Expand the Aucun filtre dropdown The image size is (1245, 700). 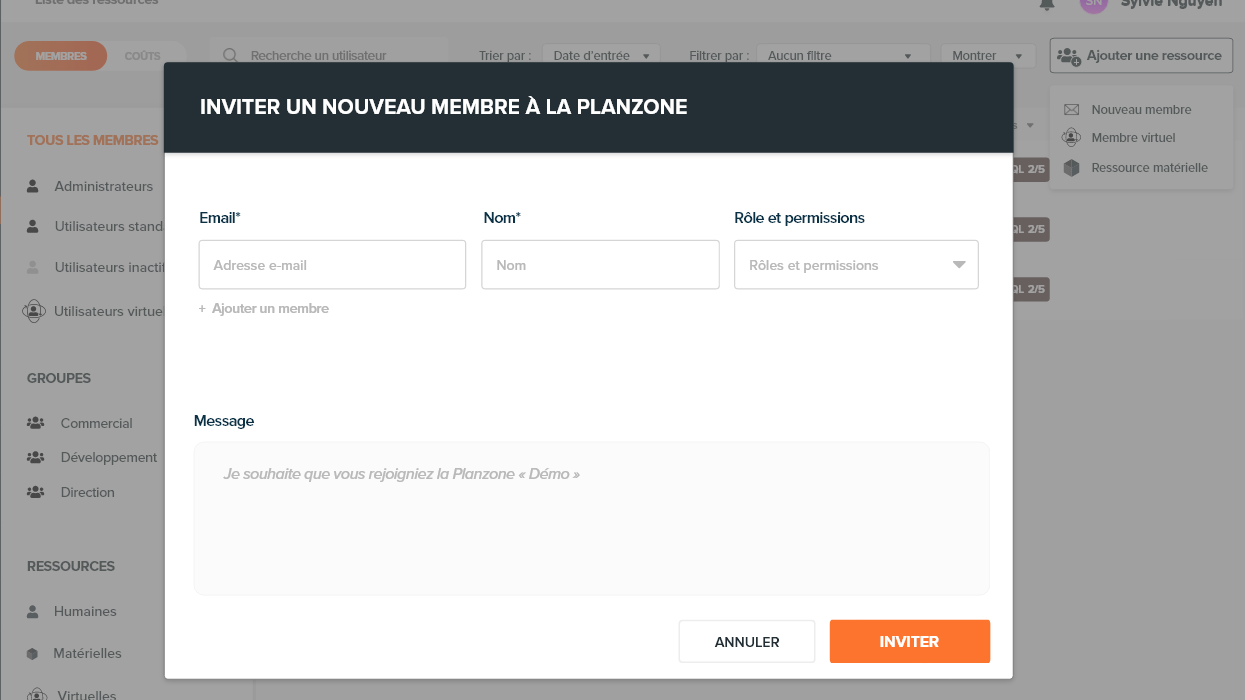842,56
